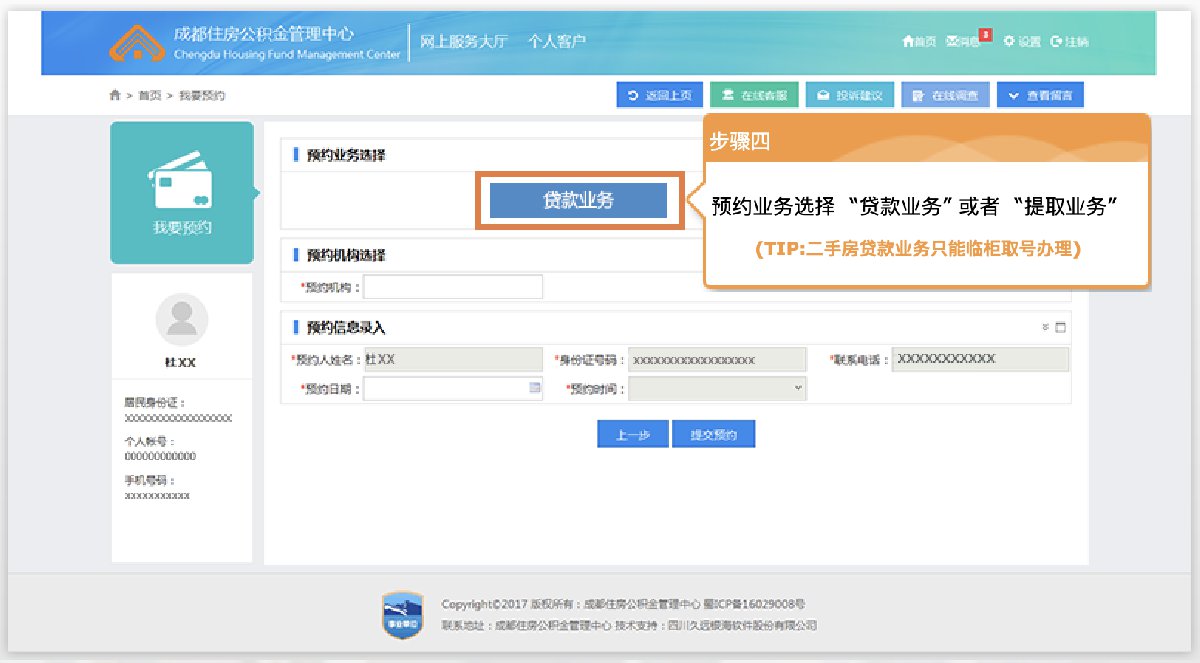1200x663 pixels.
Task: Maximize the 预约信息录入 panel using square icon
Action: [1061, 327]
